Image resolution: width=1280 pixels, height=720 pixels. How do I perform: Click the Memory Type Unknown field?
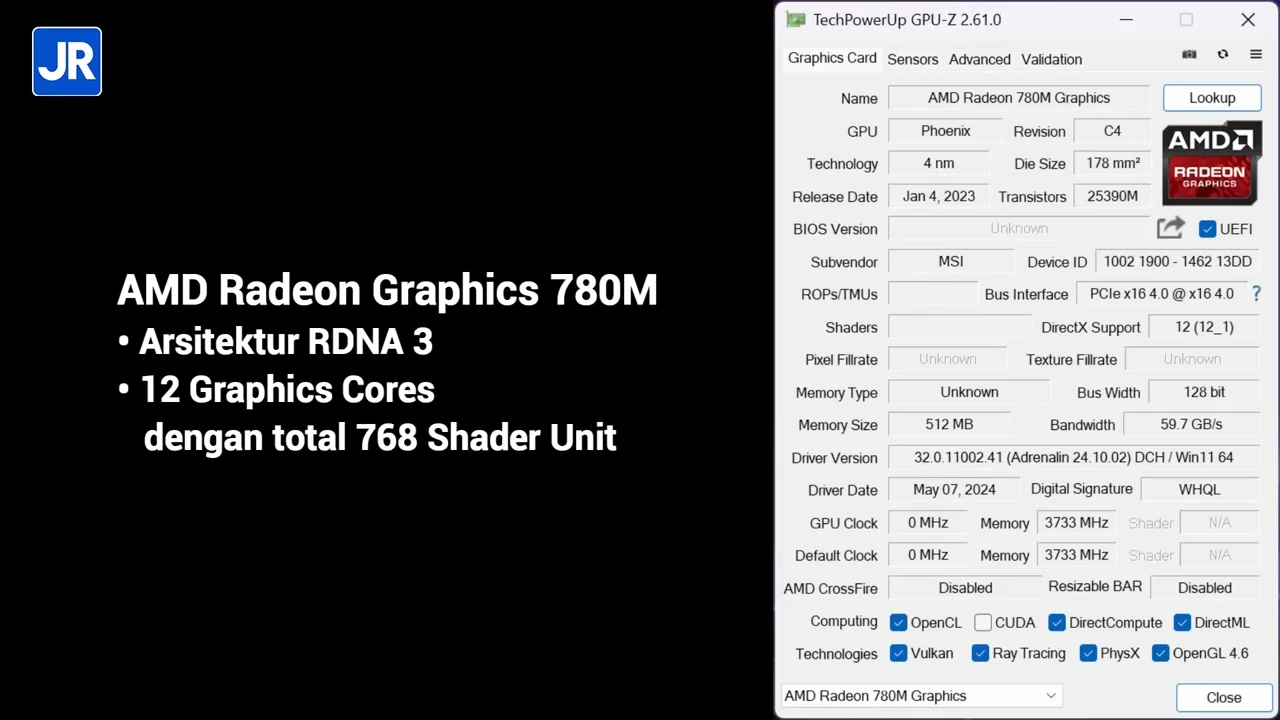969,392
